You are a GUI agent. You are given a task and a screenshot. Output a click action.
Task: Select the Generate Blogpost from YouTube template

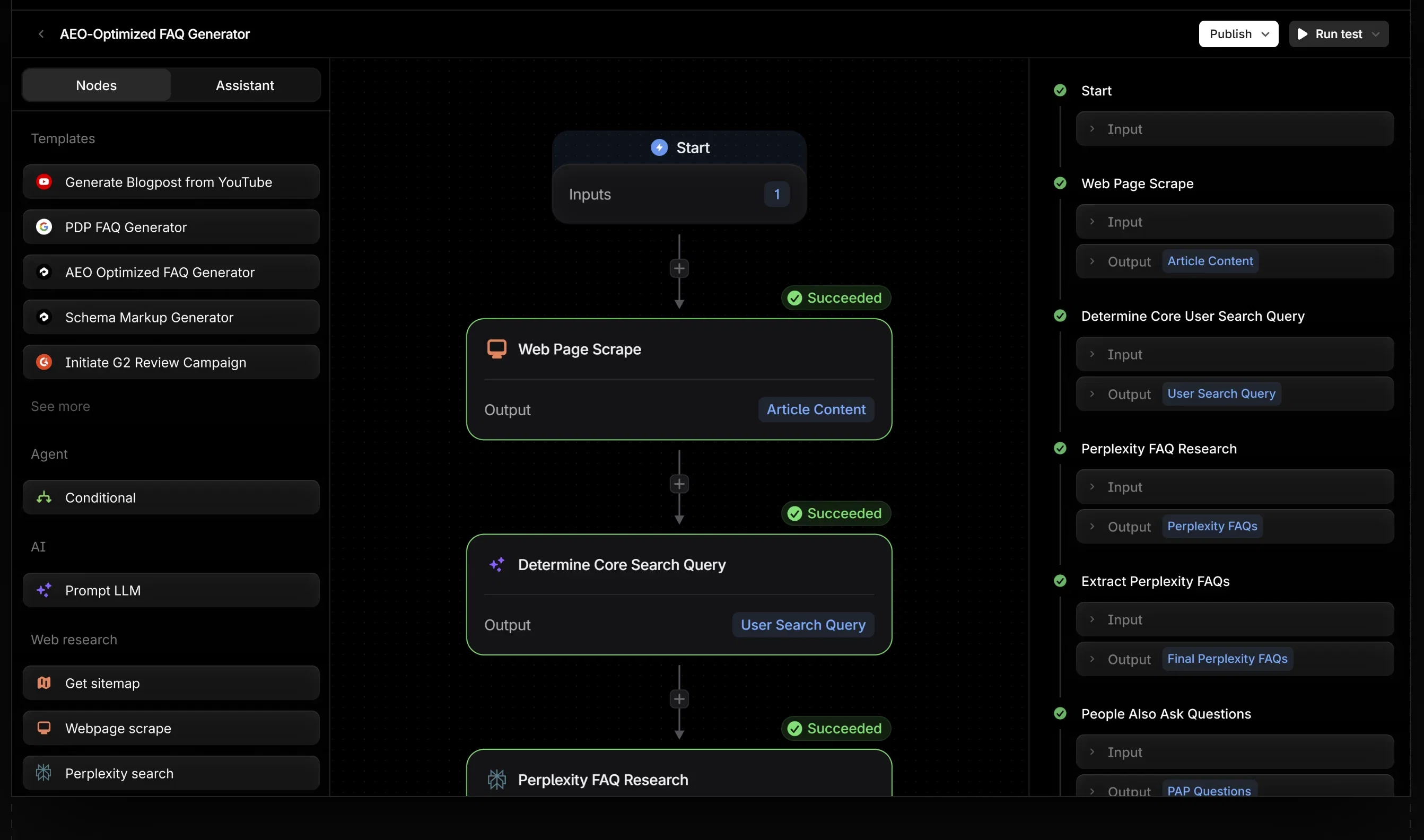(x=171, y=182)
